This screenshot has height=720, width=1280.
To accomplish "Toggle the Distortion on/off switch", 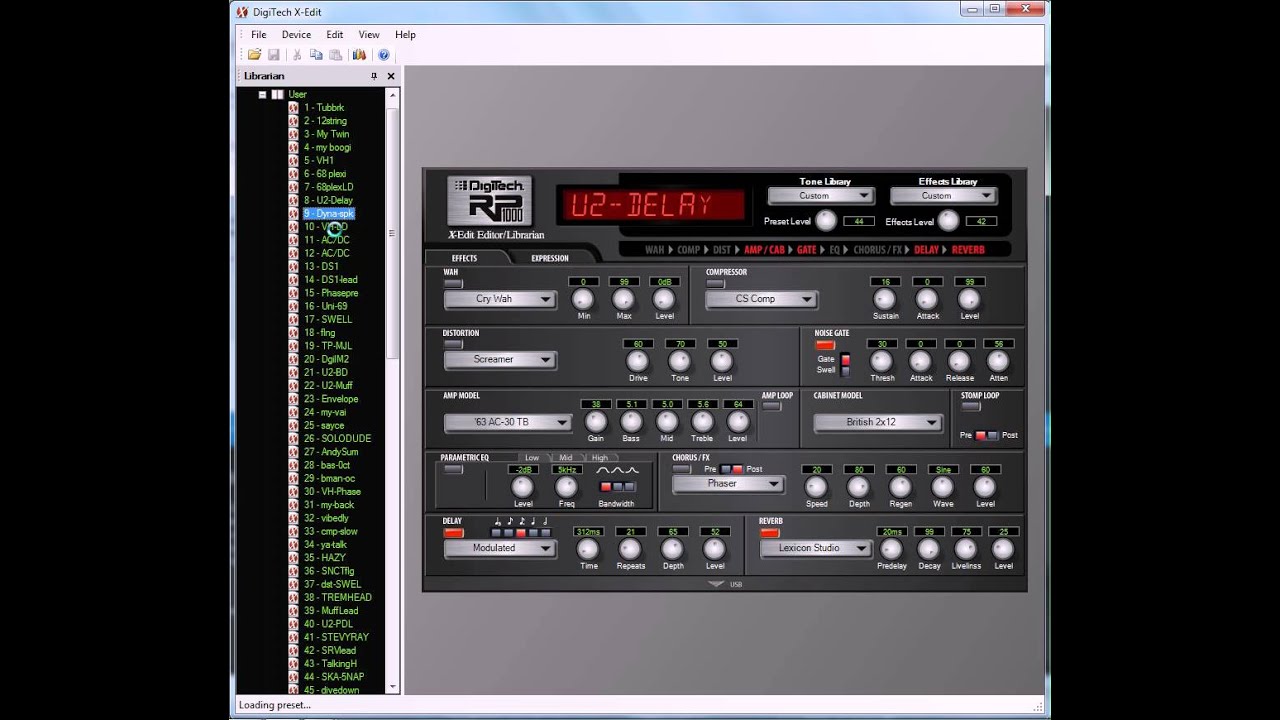I will point(453,345).
